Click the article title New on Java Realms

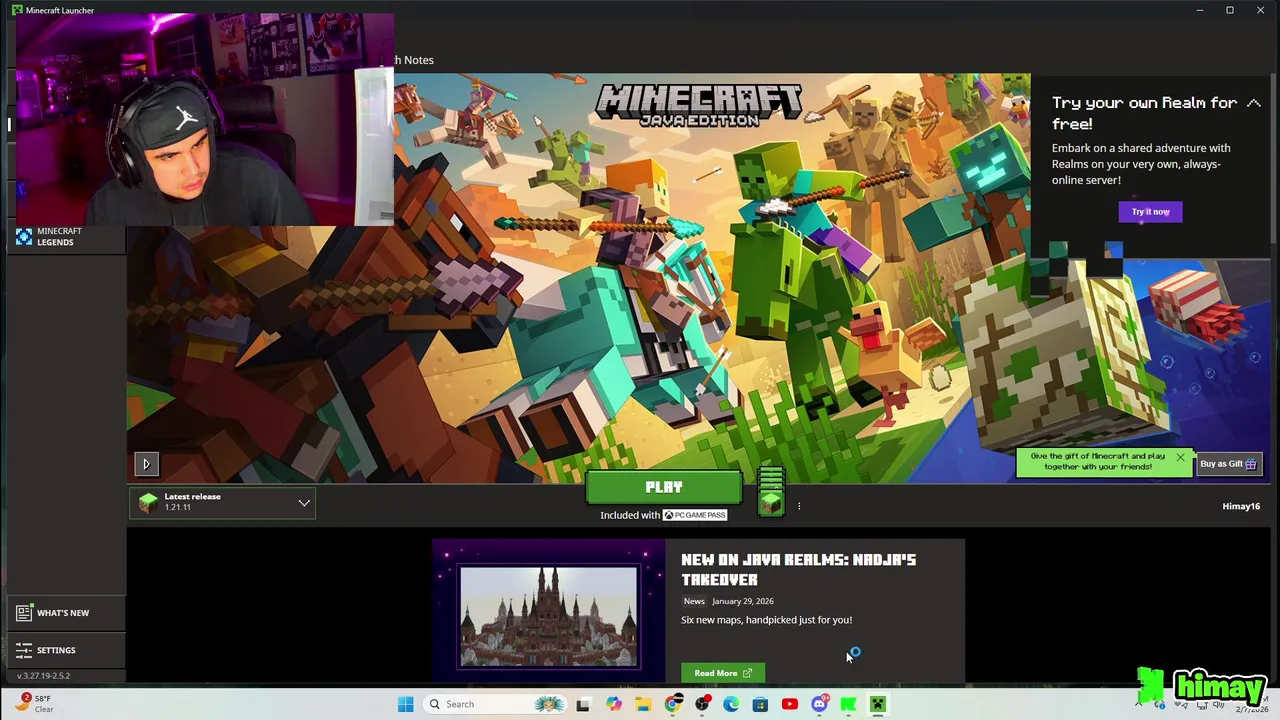pos(798,569)
